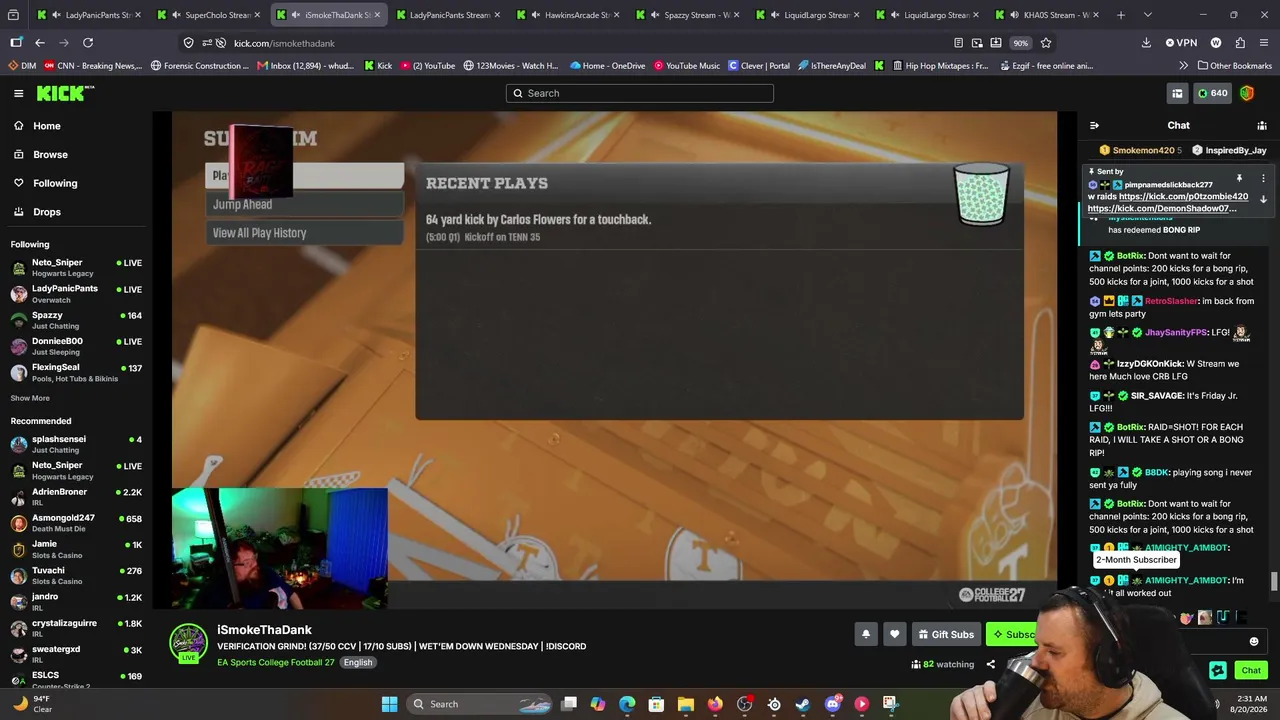Switch to SuperCholo Stream tab
The image size is (1280, 720).
click(x=210, y=15)
